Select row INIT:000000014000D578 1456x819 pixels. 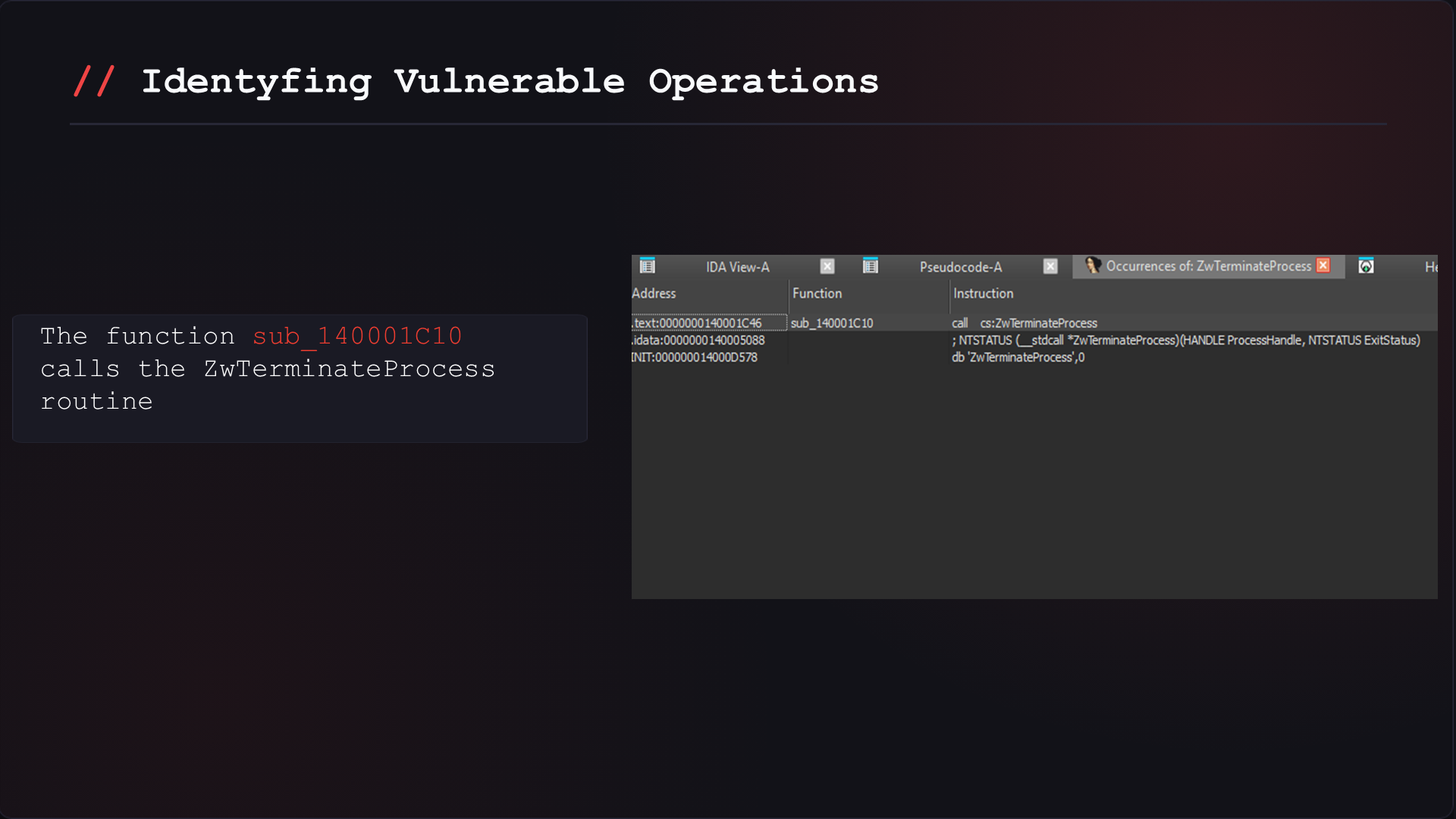(1034, 357)
